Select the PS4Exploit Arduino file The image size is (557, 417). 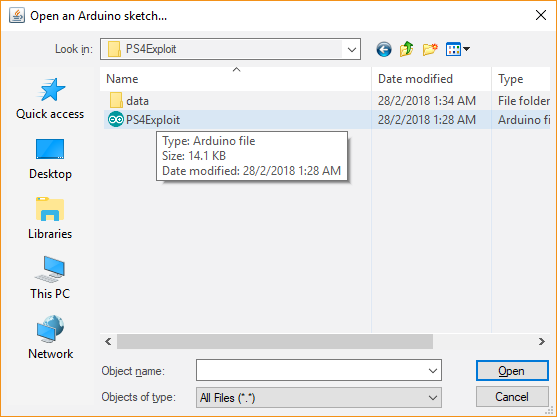[144, 120]
